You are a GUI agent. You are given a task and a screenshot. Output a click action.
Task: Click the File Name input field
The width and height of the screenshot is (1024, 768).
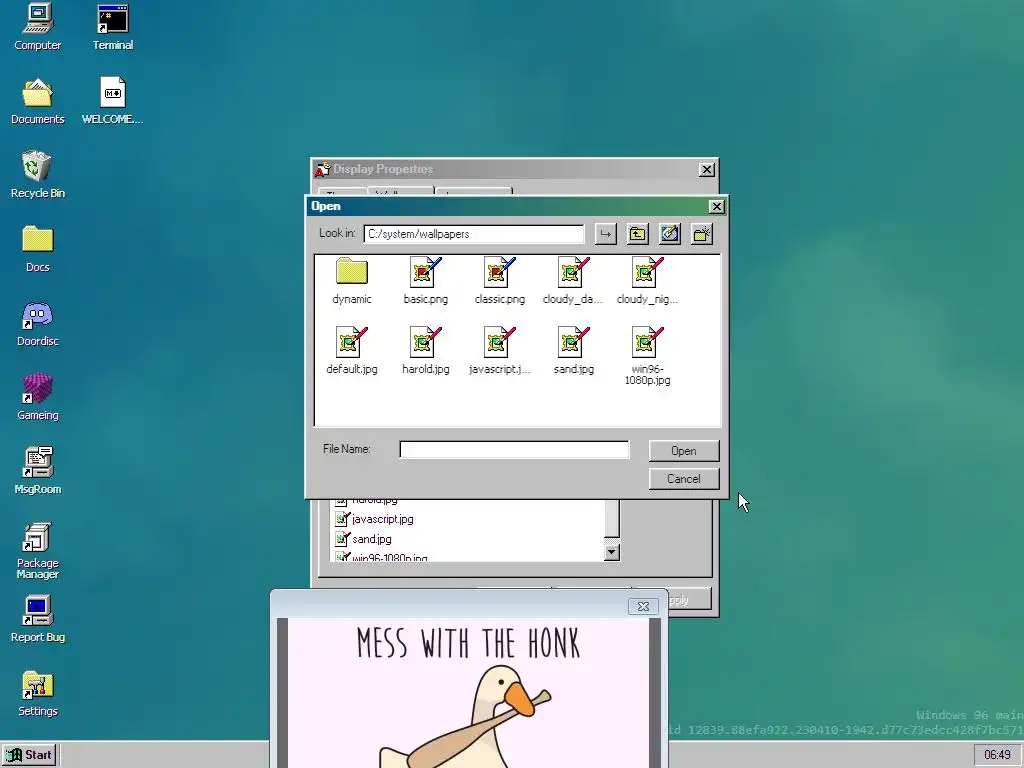[x=514, y=449]
